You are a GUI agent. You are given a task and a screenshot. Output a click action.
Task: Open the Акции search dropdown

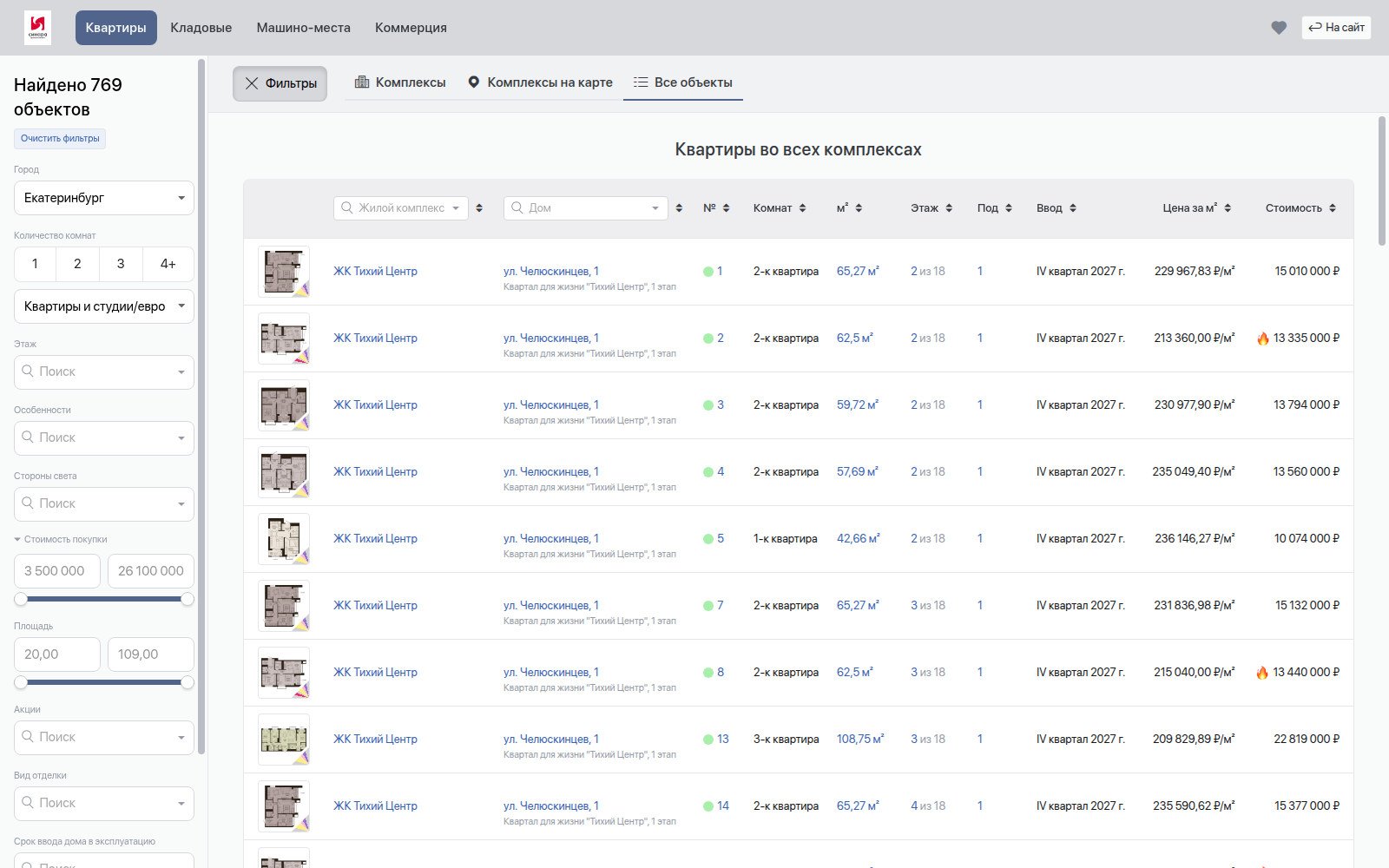pyautogui.click(x=104, y=737)
